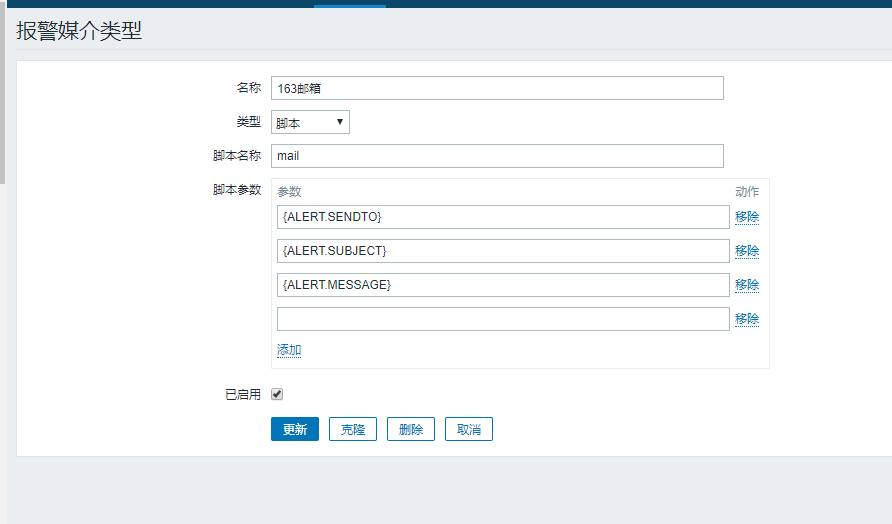Click the 名称 field containing 163邮箱
The height and width of the screenshot is (524, 892).
(496, 88)
